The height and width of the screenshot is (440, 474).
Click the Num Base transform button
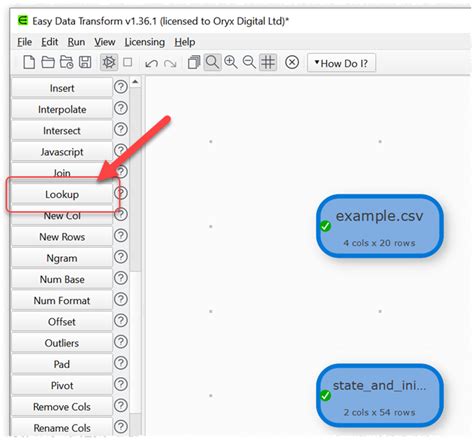(62, 279)
